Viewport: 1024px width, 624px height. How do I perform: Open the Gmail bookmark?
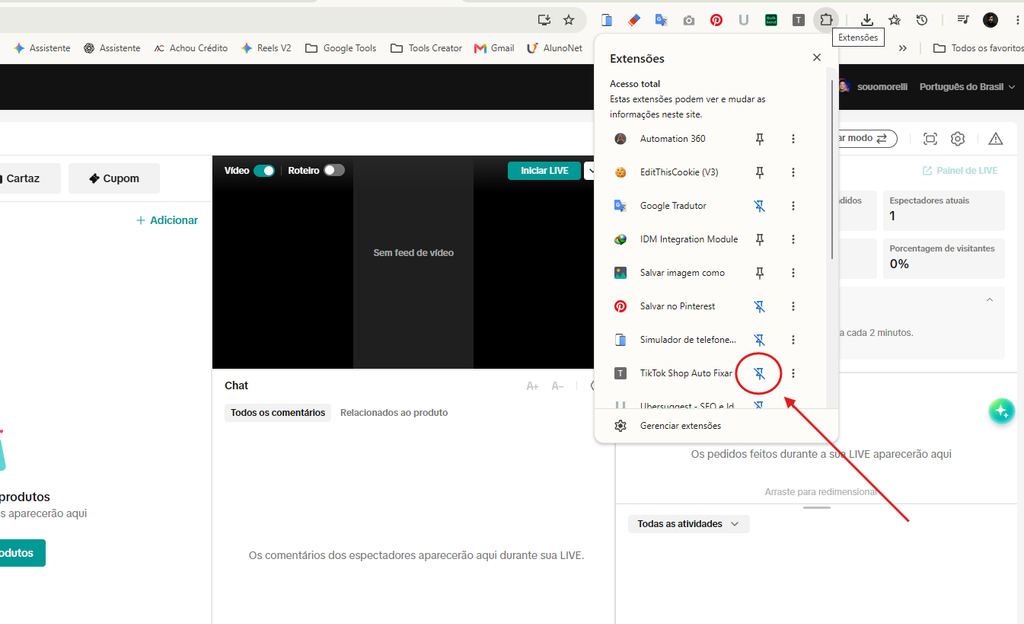coord(494,48)
